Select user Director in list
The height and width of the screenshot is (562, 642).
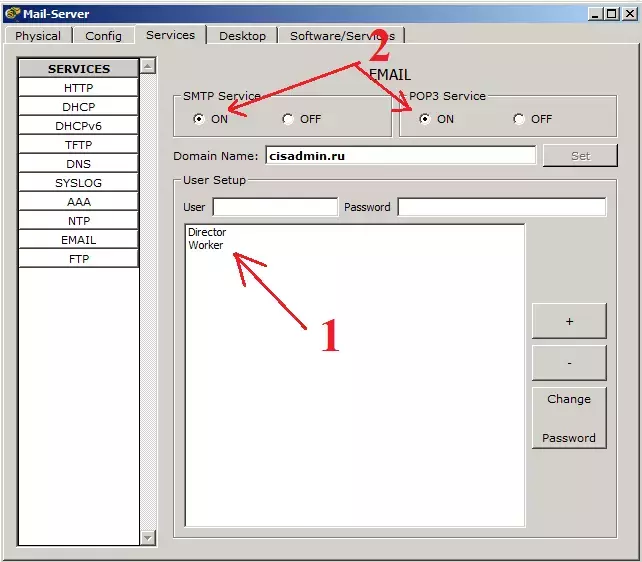(207, 232)
